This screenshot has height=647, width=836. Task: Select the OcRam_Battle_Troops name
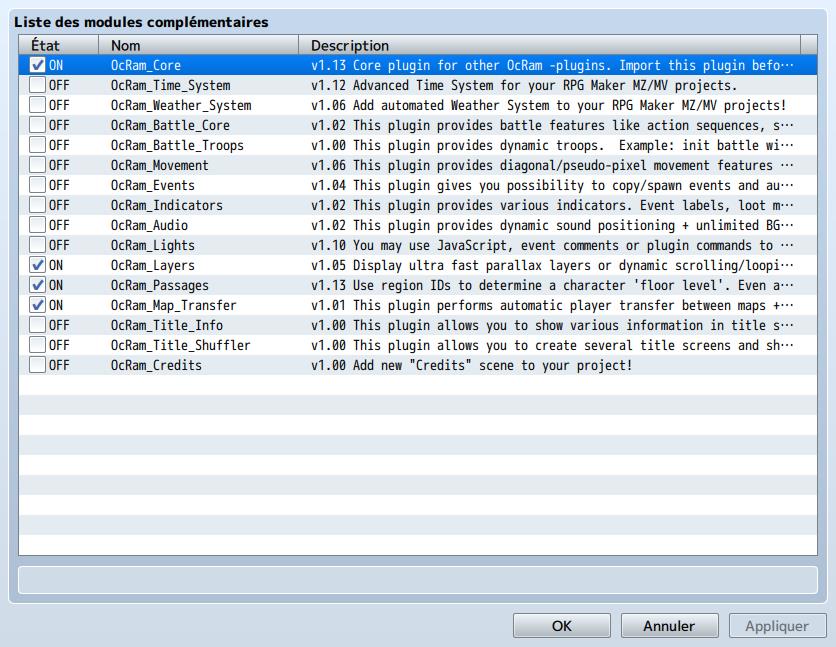pyautogui.click(x=177, y=145)
